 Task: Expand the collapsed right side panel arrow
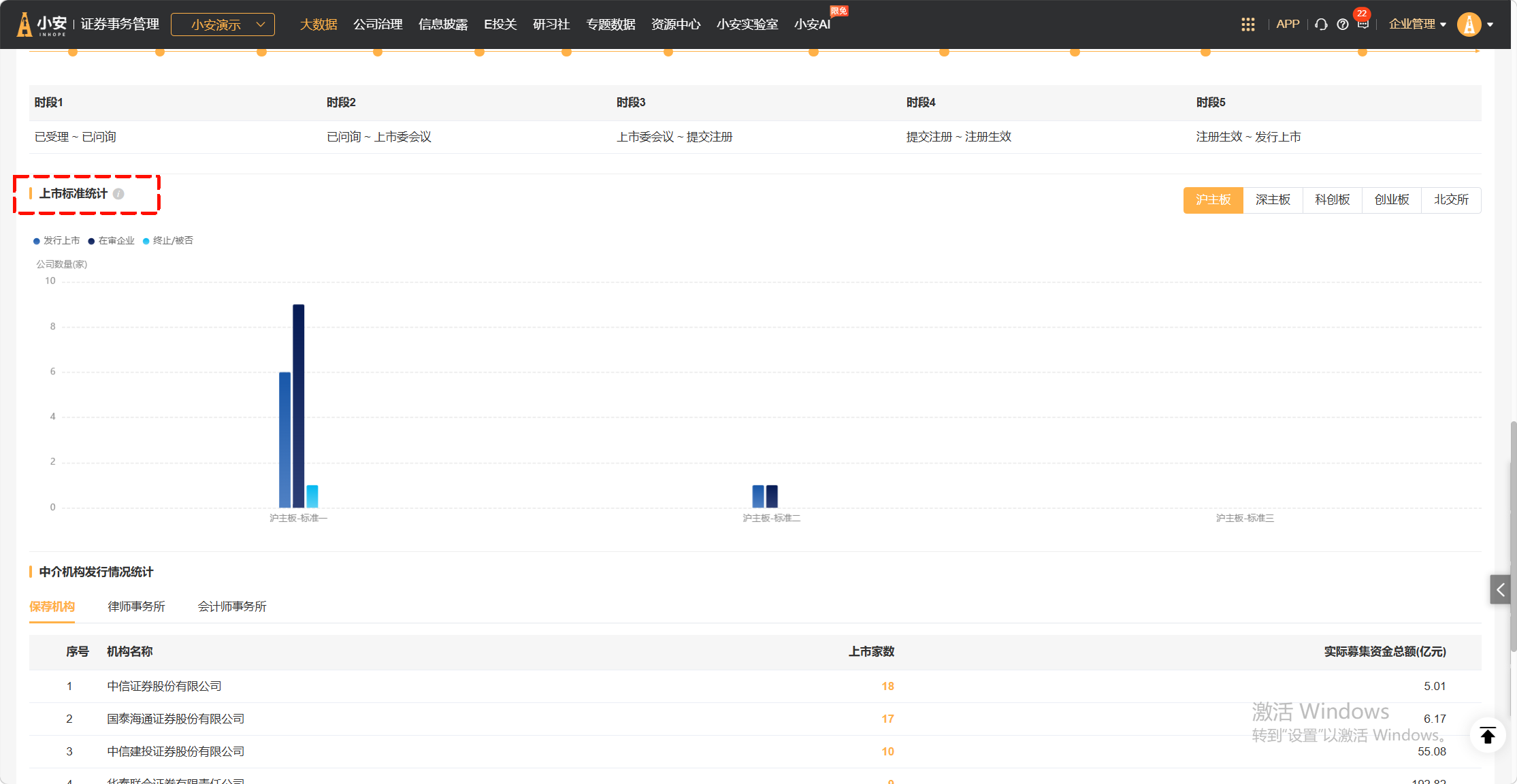(1500, 590)
